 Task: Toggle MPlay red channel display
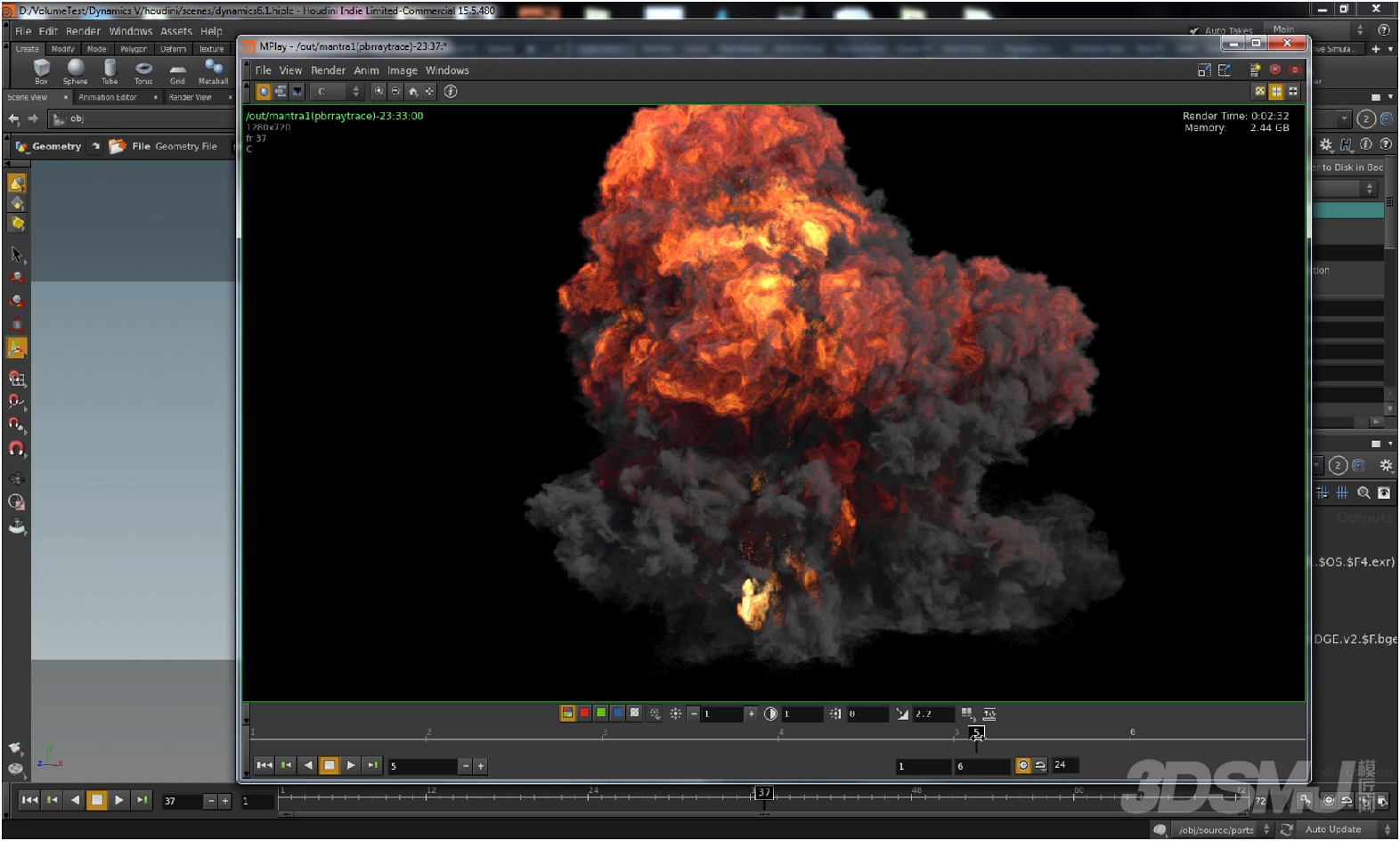coord(584,713)
